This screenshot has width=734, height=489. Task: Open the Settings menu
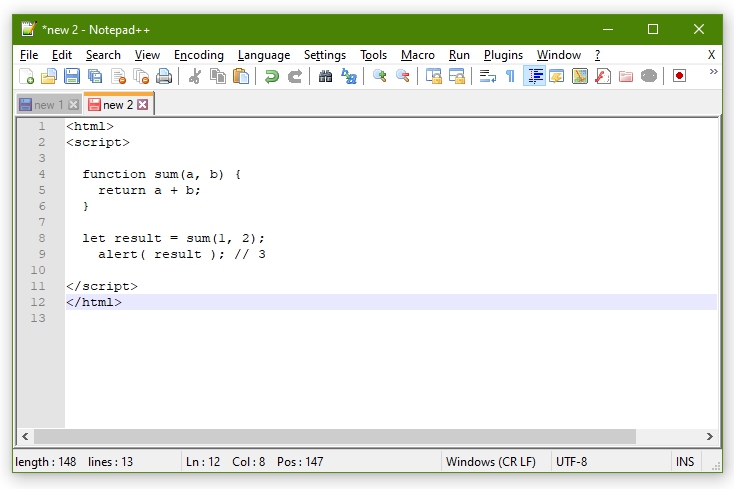(325, 55)
